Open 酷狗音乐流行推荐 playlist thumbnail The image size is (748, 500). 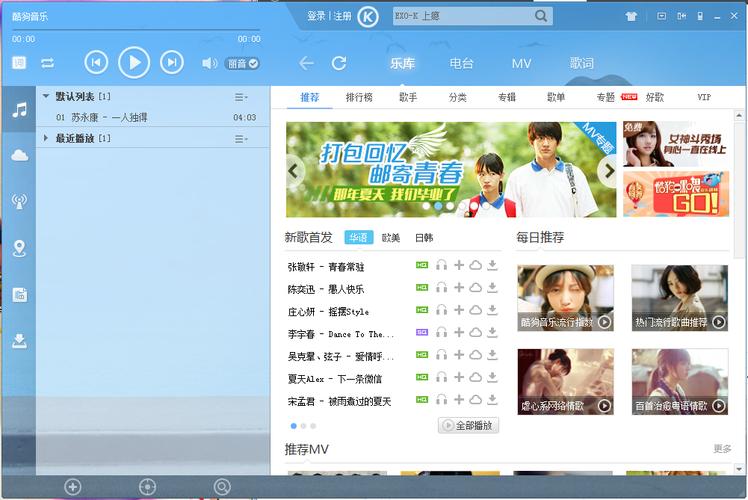pos(565,298)
